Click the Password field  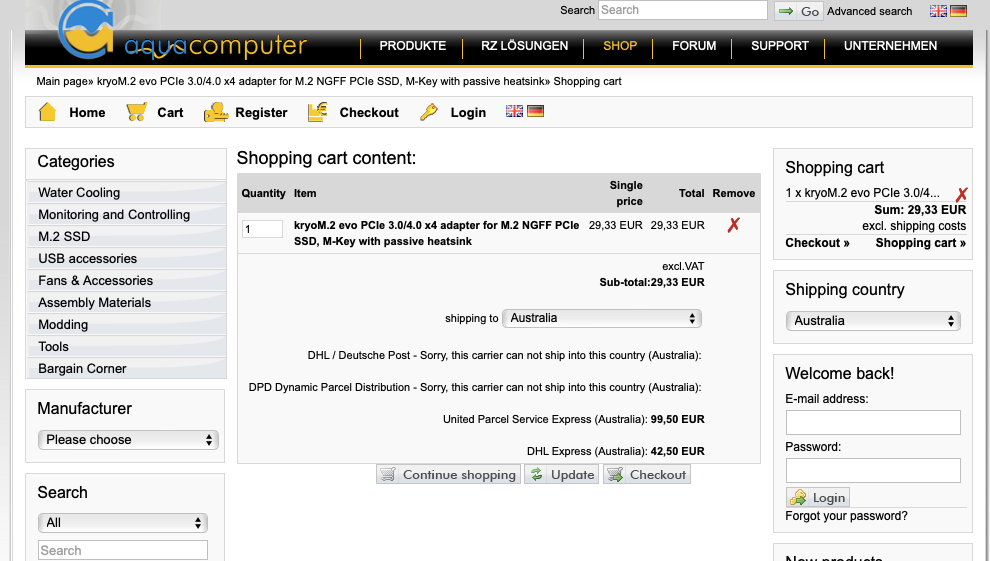(x=873, y=471)
